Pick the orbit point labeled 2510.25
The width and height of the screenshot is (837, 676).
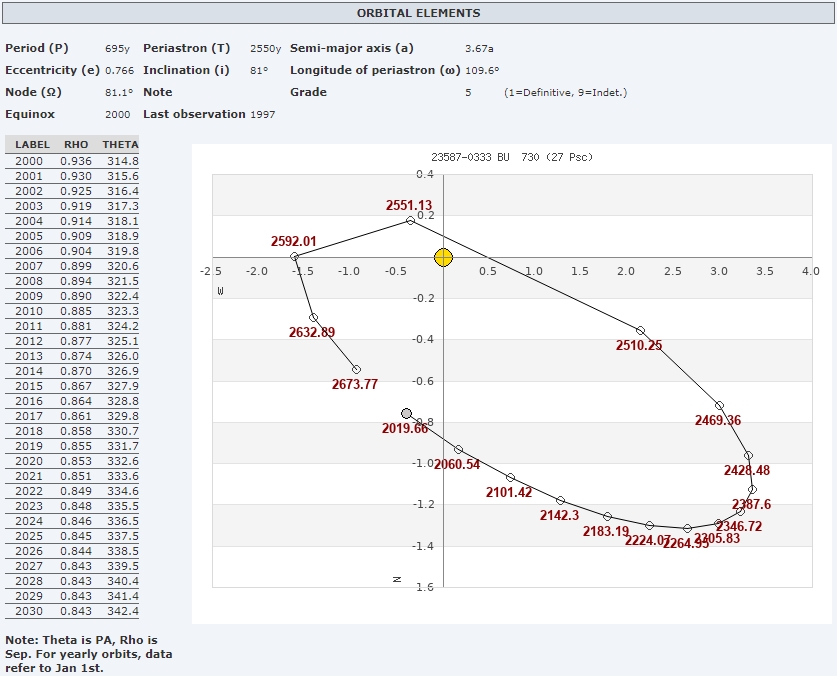tap(641, 331)
